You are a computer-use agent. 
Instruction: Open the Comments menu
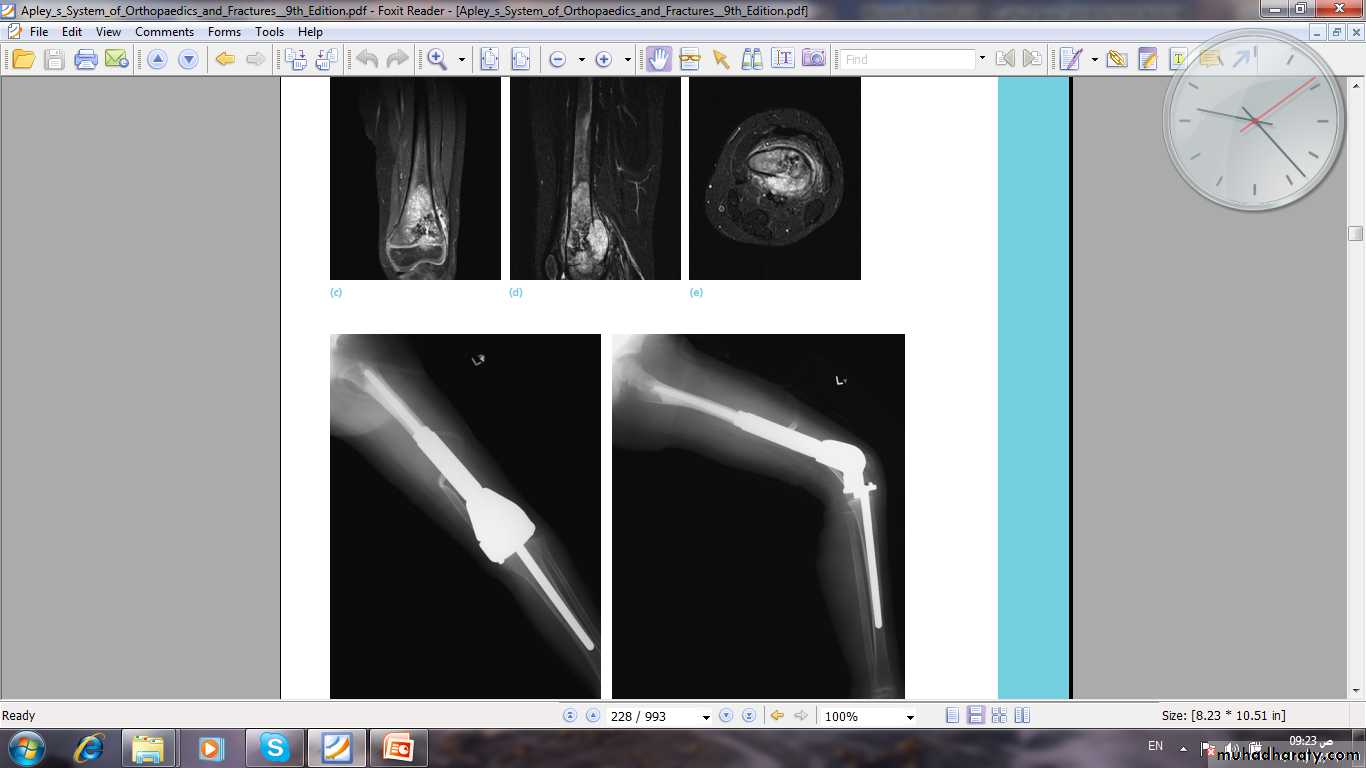[x=164, y=32]
